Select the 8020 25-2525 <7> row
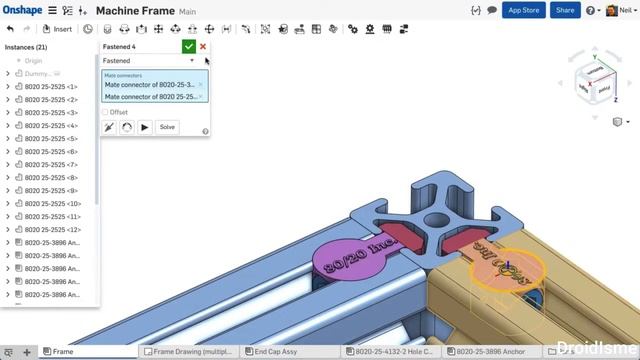Screen dimensions: 640x360 coord(50,164)
